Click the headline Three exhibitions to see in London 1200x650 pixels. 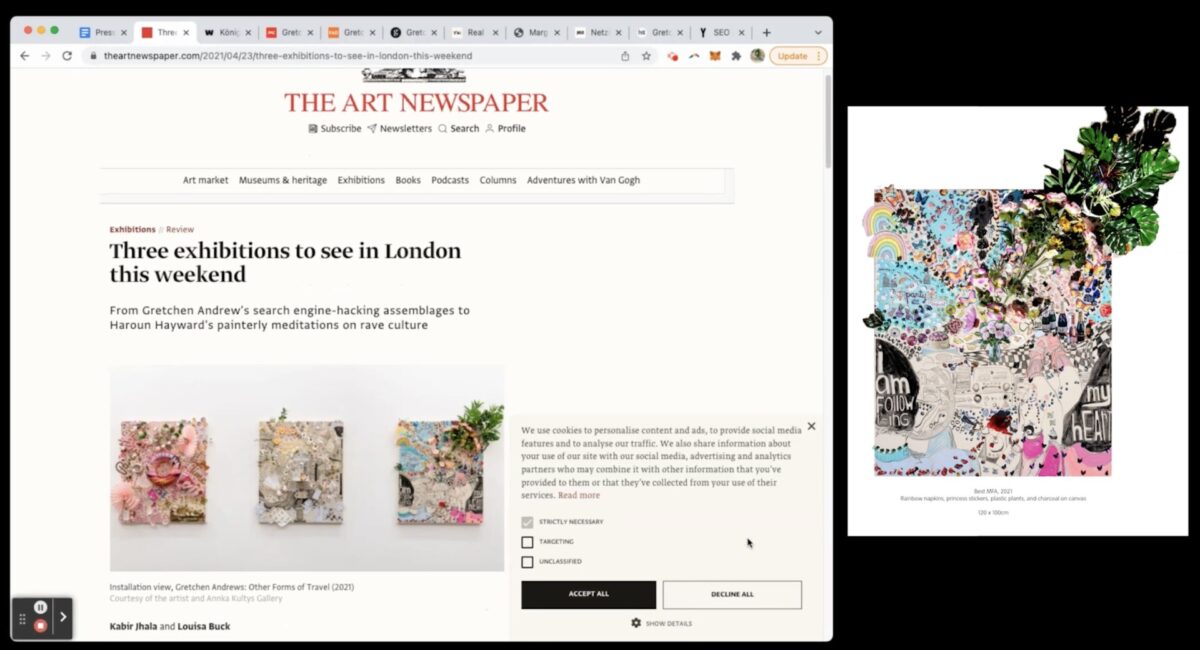(x=285, y=262)
